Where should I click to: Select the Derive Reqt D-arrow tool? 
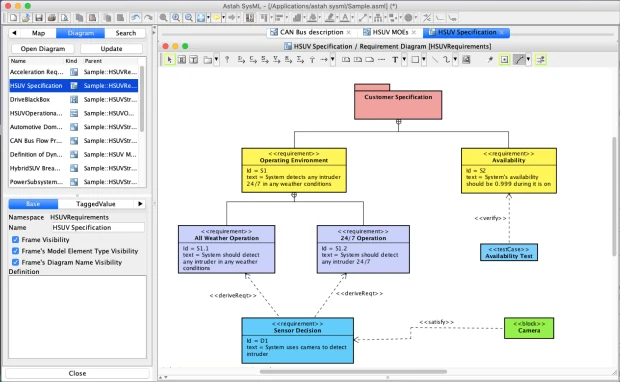[241, 60]
